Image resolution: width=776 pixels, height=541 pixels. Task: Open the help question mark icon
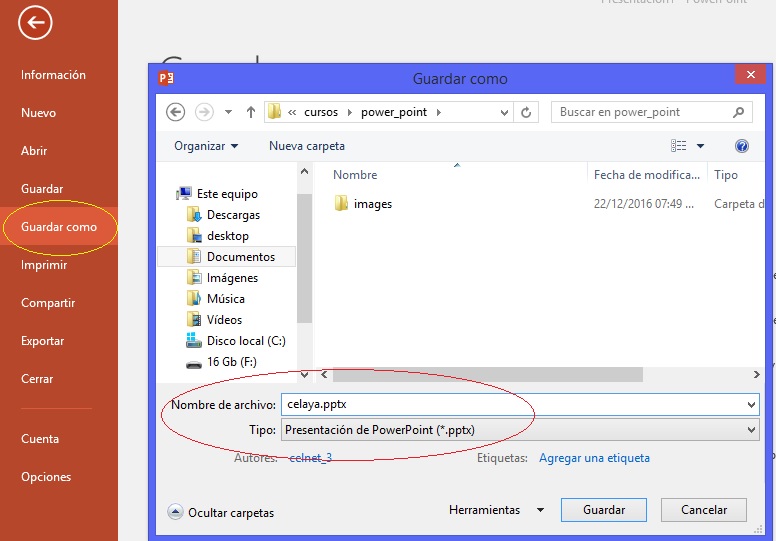click(x=741, y=146)
